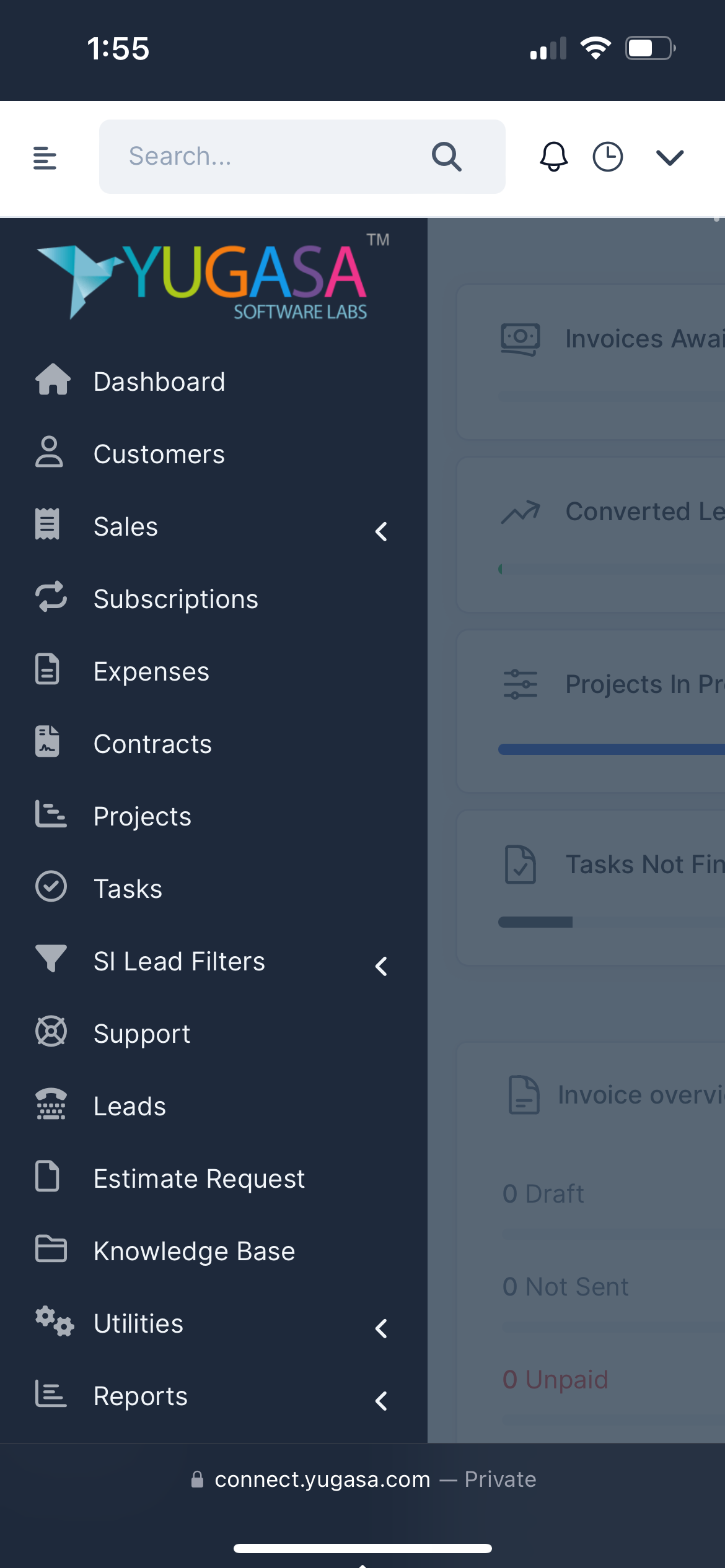Open the timesheet clock icon

(x=608, y=157)
